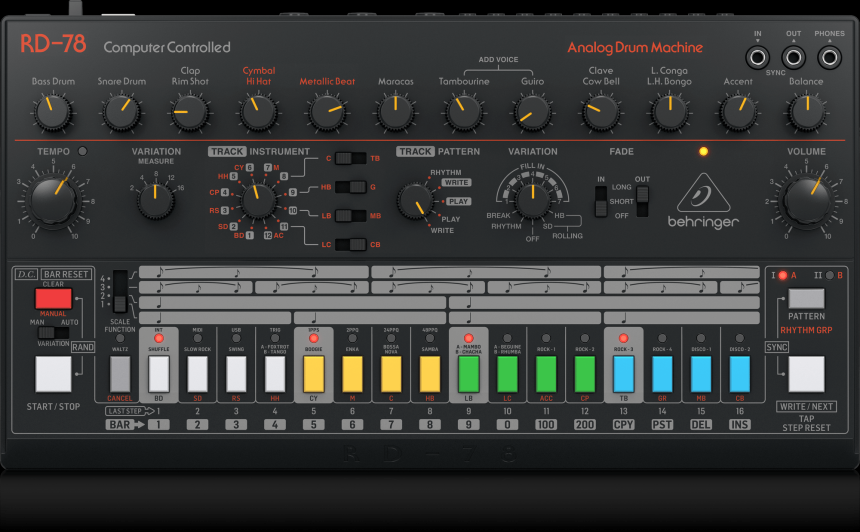This screenshot has width=860, height=532.
Task: Click step 1 BD Shuffle button
Action: click(159, 374)
